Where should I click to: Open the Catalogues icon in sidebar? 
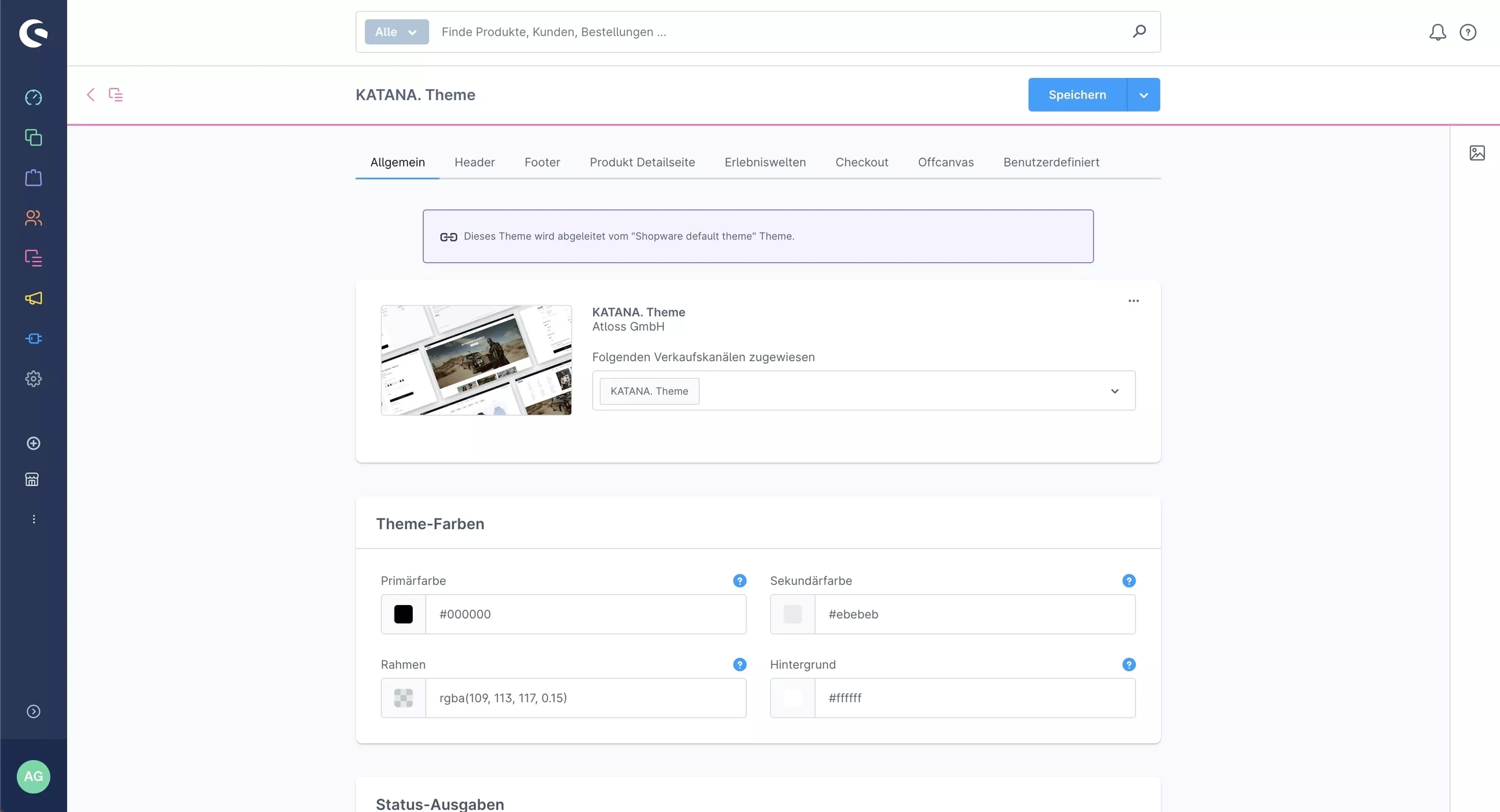tap(33, 138)
